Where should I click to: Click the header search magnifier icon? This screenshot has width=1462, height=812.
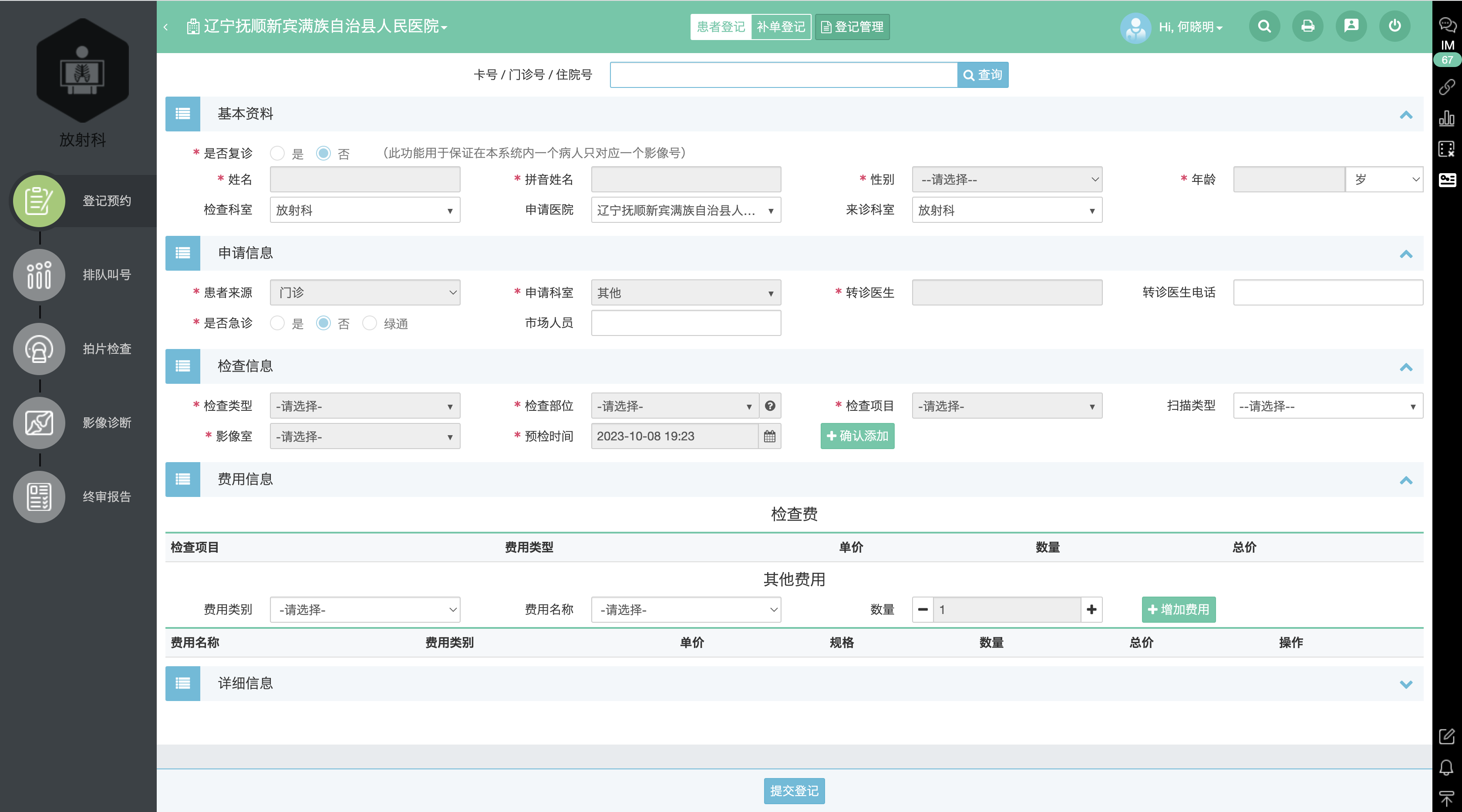coord(1264,26)
